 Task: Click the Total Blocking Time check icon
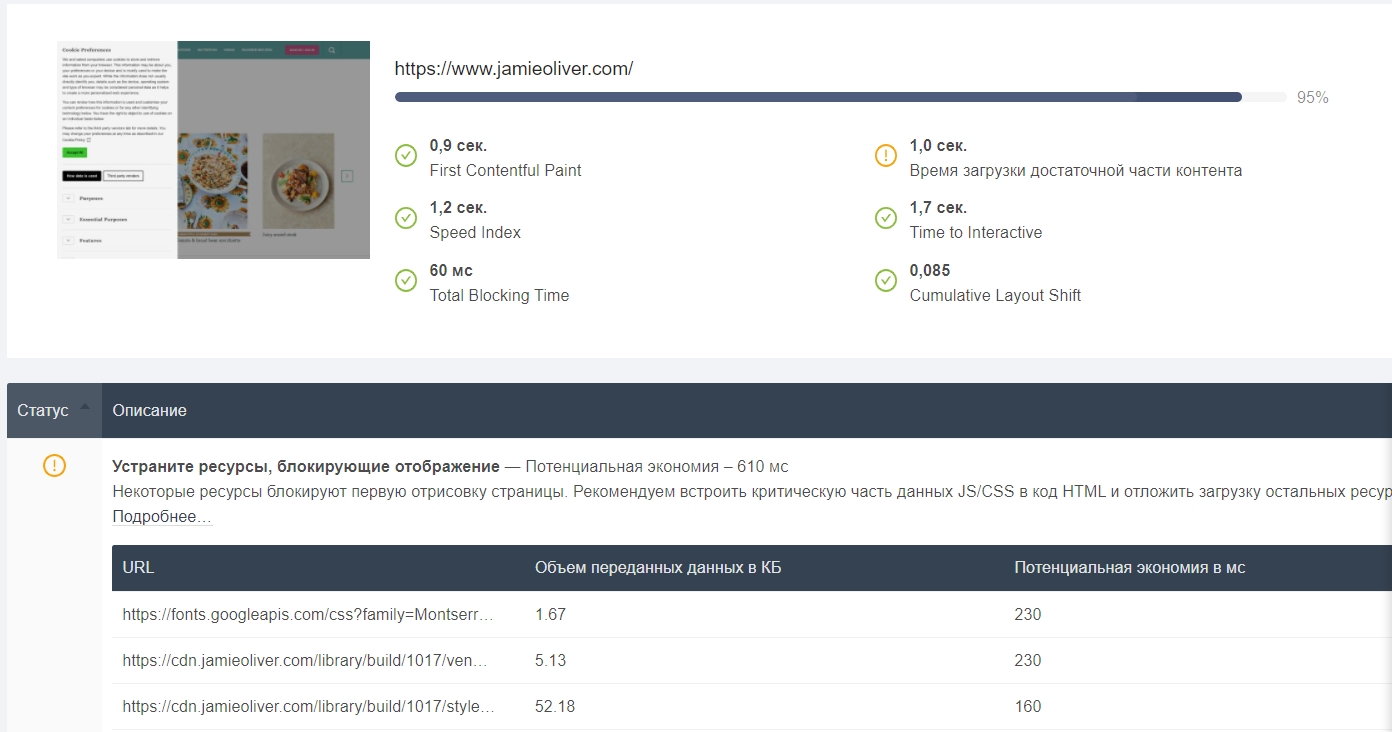pos(406,281)
